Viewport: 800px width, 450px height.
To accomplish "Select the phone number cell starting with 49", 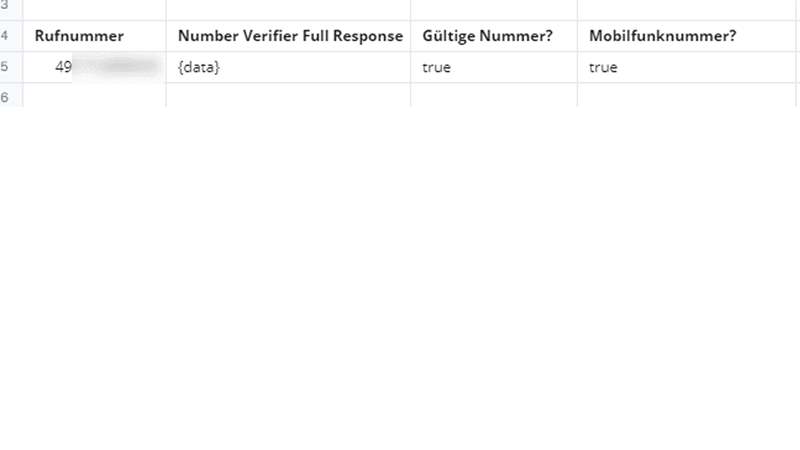I will 94,67.
